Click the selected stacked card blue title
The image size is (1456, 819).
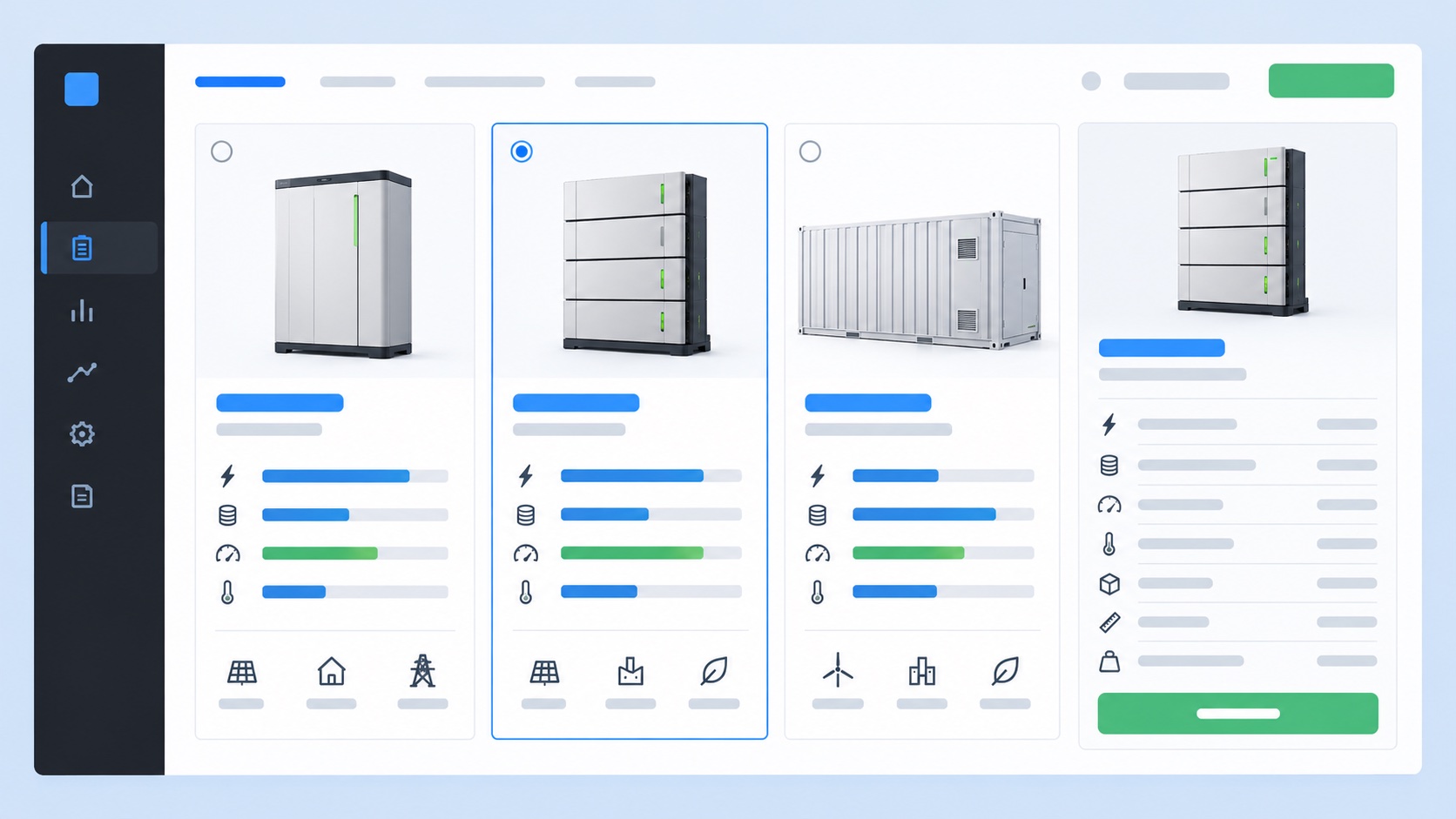click(576, 403)
